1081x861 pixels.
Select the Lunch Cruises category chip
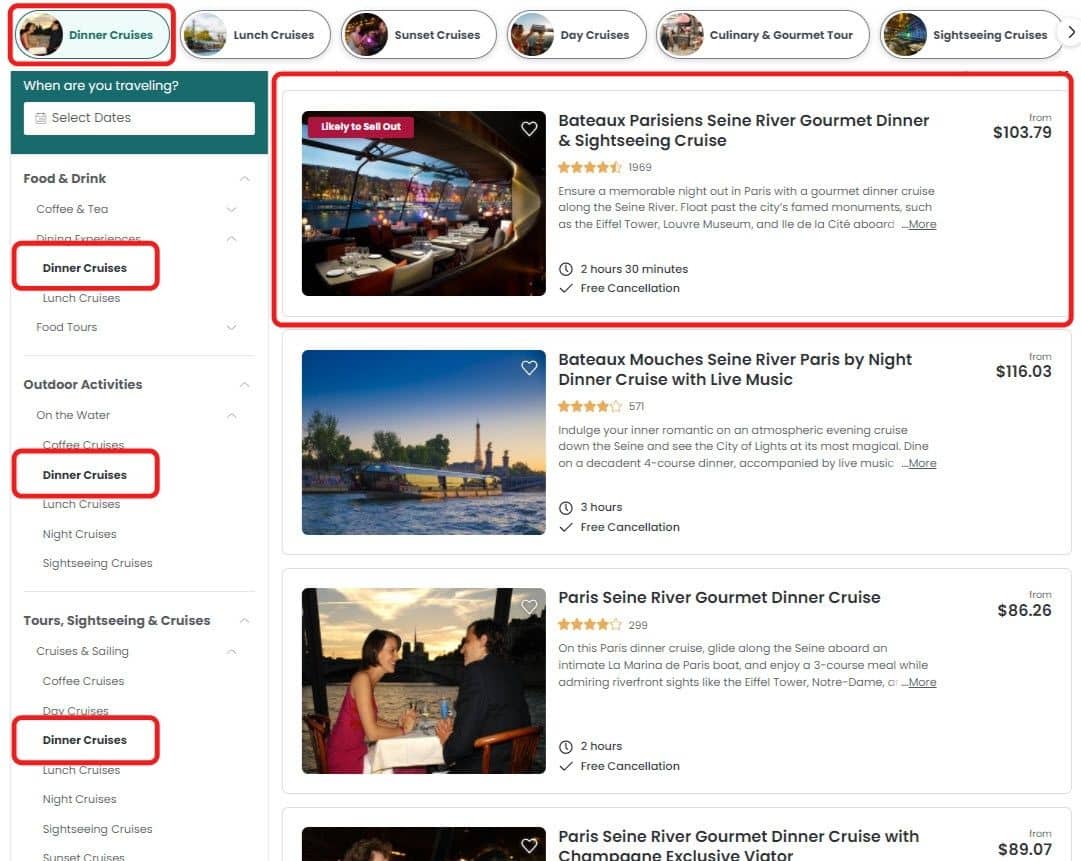pyautogui.click(x=255, y=34)
